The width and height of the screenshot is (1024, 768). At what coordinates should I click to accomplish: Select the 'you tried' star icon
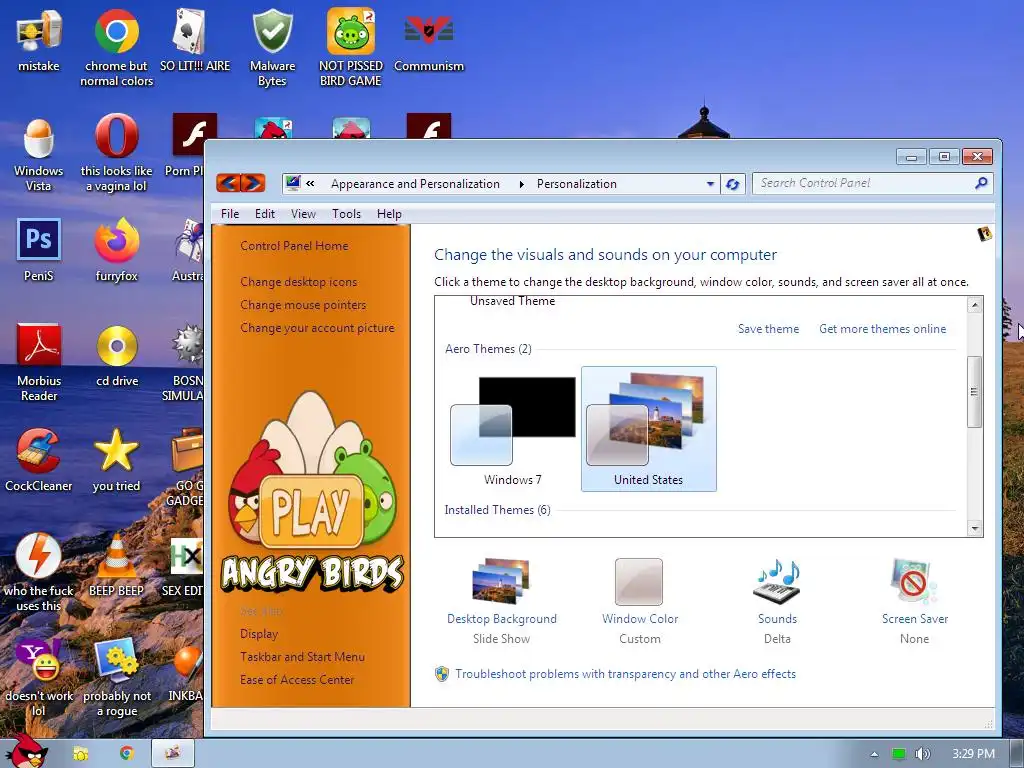pyautogui.click(x=116, y=460)
